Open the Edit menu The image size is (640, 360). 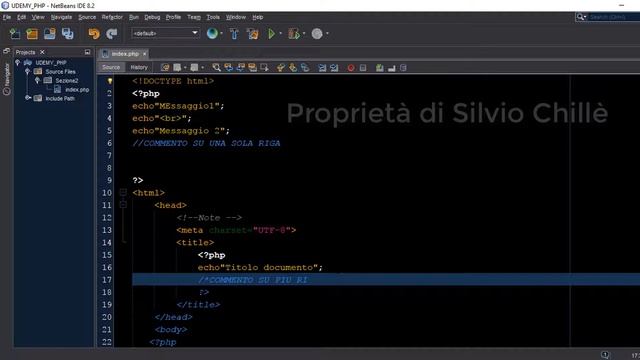(x=22, y=17)
